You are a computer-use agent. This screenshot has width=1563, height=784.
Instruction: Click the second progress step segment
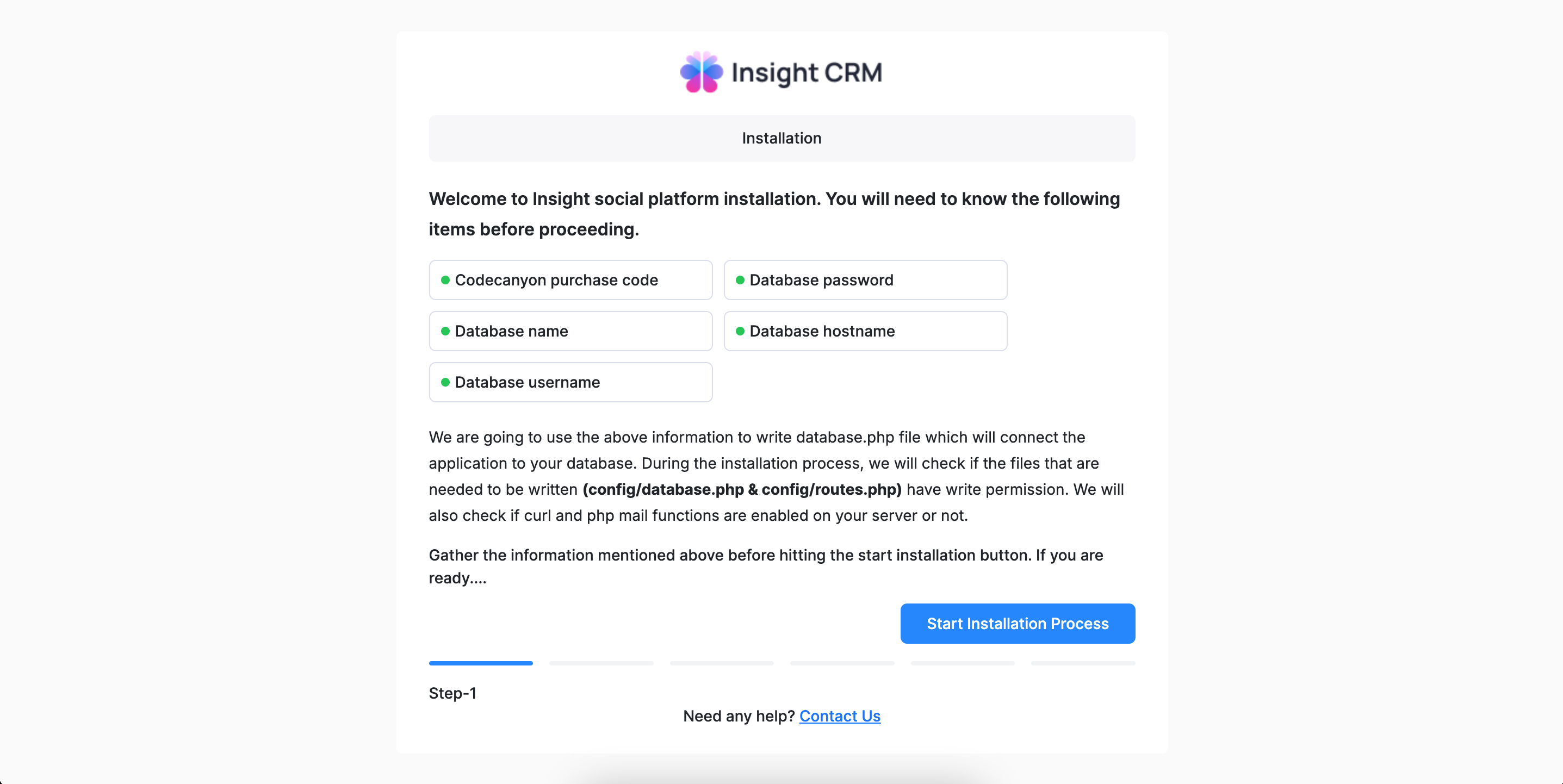coord(601,663)
